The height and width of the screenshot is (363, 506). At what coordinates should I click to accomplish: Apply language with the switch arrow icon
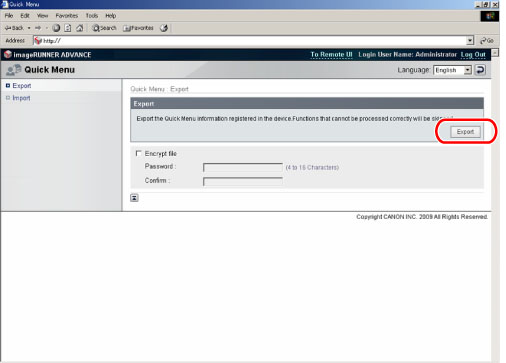pos(480,70)
